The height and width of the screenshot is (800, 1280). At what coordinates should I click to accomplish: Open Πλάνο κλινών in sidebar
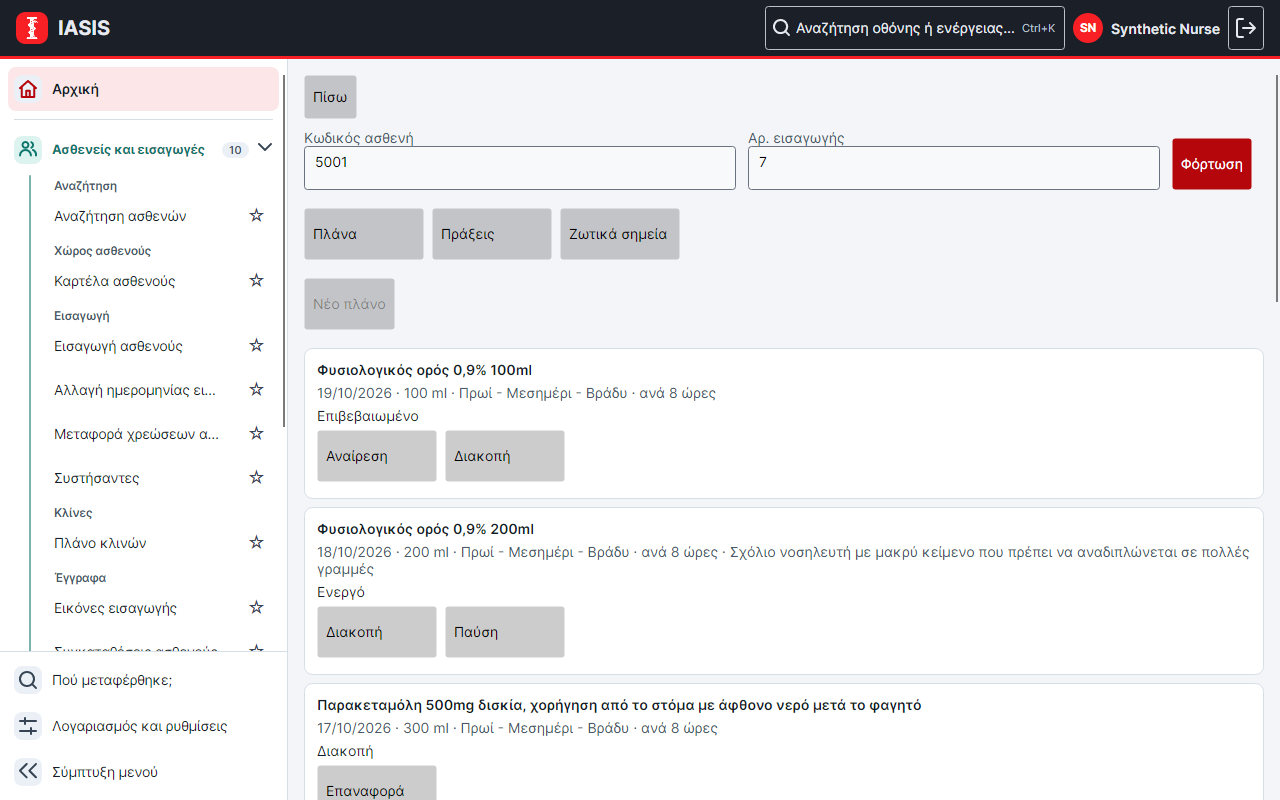tap(100, 543)
